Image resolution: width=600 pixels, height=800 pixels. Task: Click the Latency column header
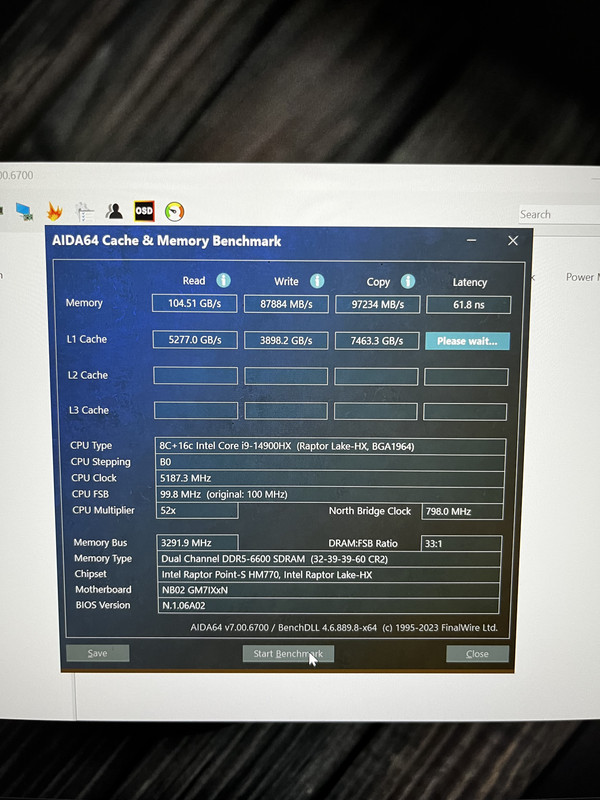click(469, 282)
